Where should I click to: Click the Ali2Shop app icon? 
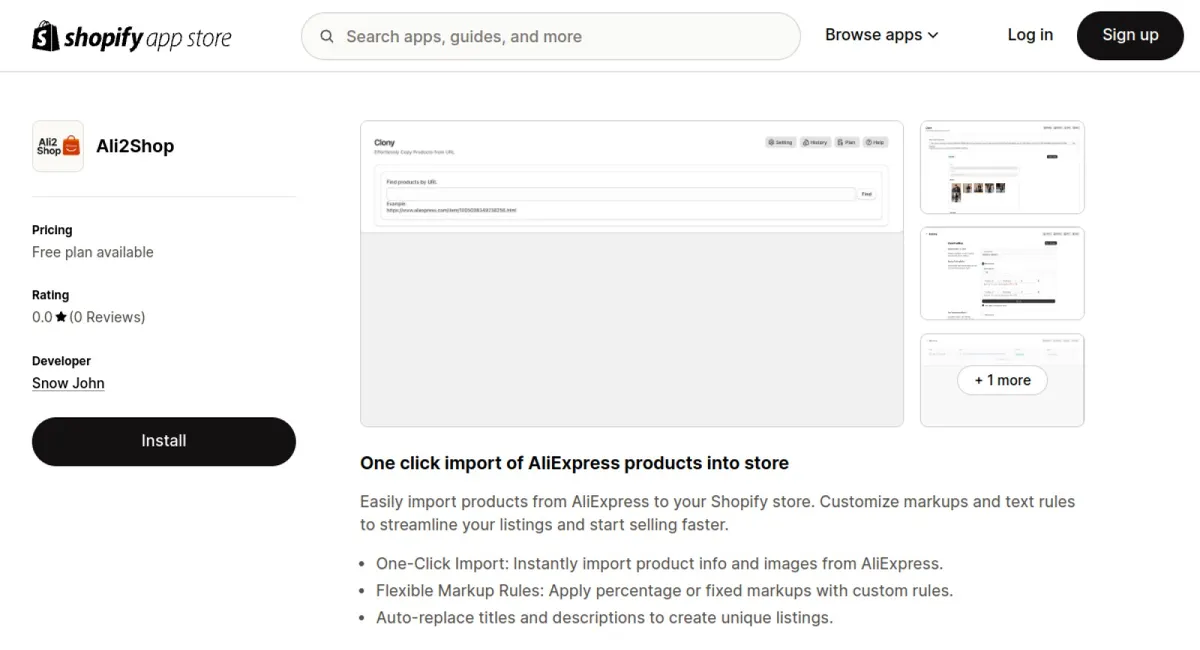click(x=58, y=146)
